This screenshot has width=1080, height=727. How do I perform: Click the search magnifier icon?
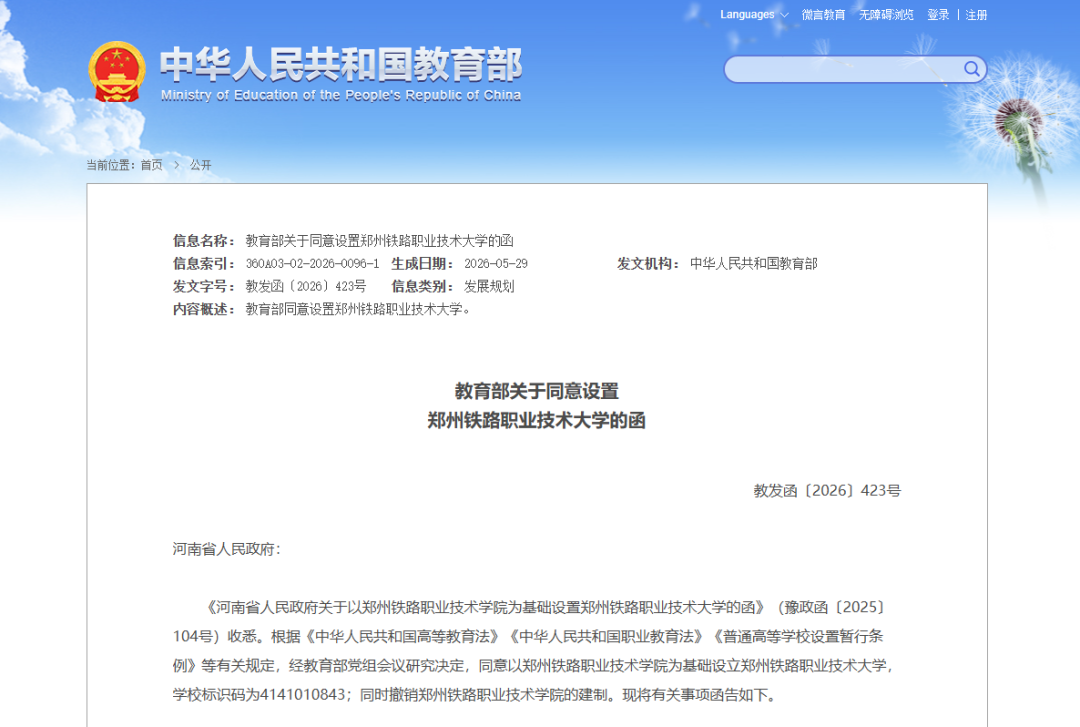pyautogui.click(x=971, y=69)
